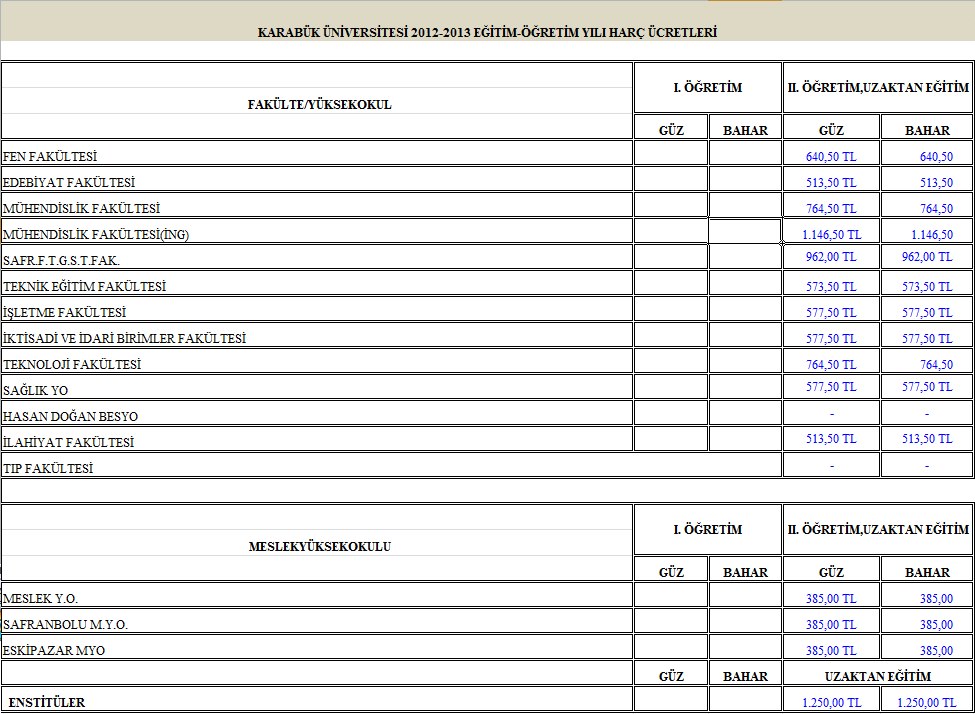Click GÜZ 573,50 TL in TEKNİK EĞİTİM row
The width and height of the screenshot is (975, 714).
point(831,287)
